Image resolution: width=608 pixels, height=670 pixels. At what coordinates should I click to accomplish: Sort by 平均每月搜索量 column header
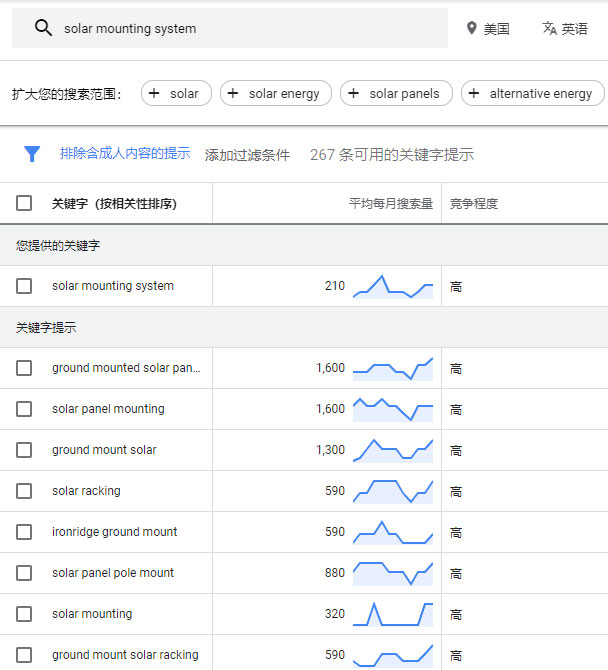[391, 203]
